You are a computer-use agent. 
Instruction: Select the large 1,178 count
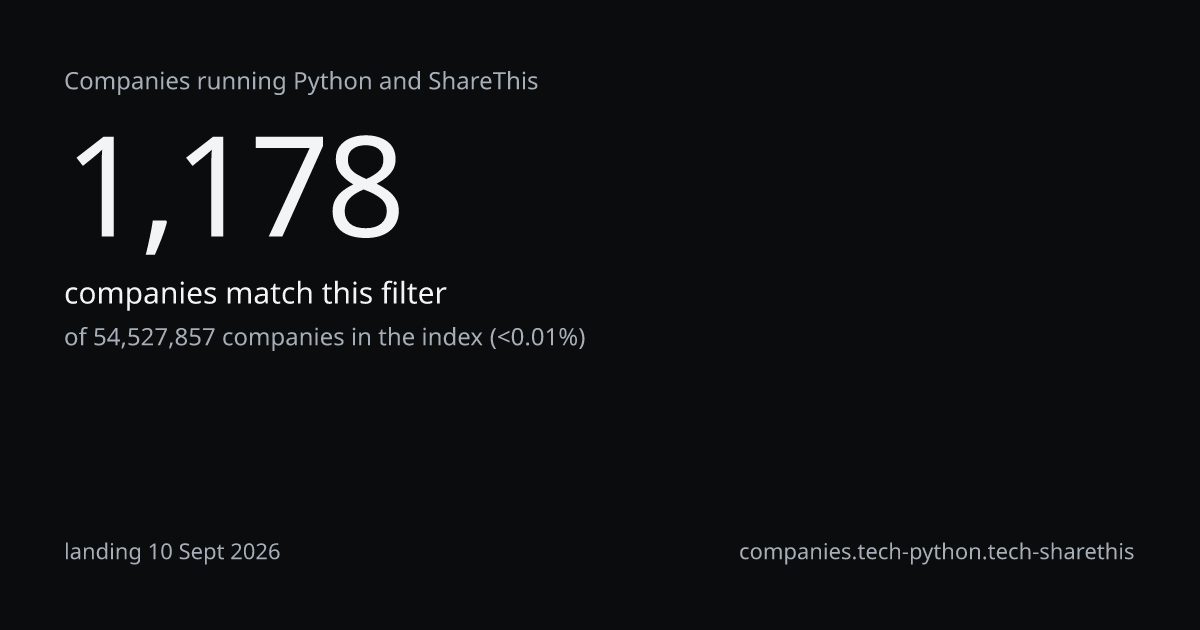tap(235, 190)
